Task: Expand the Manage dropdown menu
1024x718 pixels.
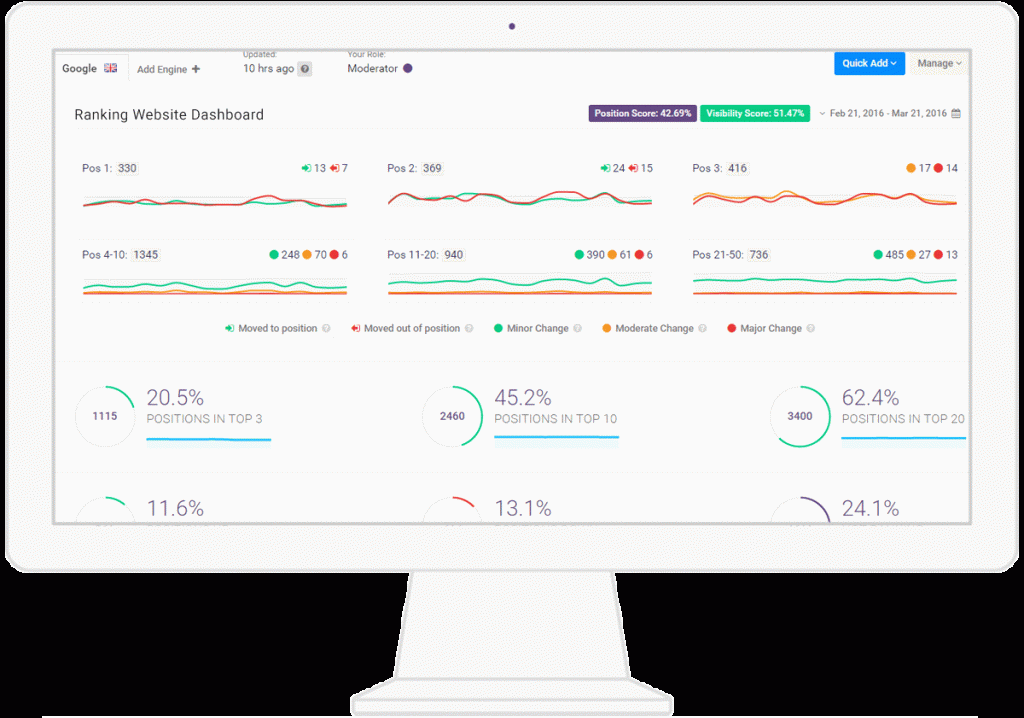Action: point(936,62)
